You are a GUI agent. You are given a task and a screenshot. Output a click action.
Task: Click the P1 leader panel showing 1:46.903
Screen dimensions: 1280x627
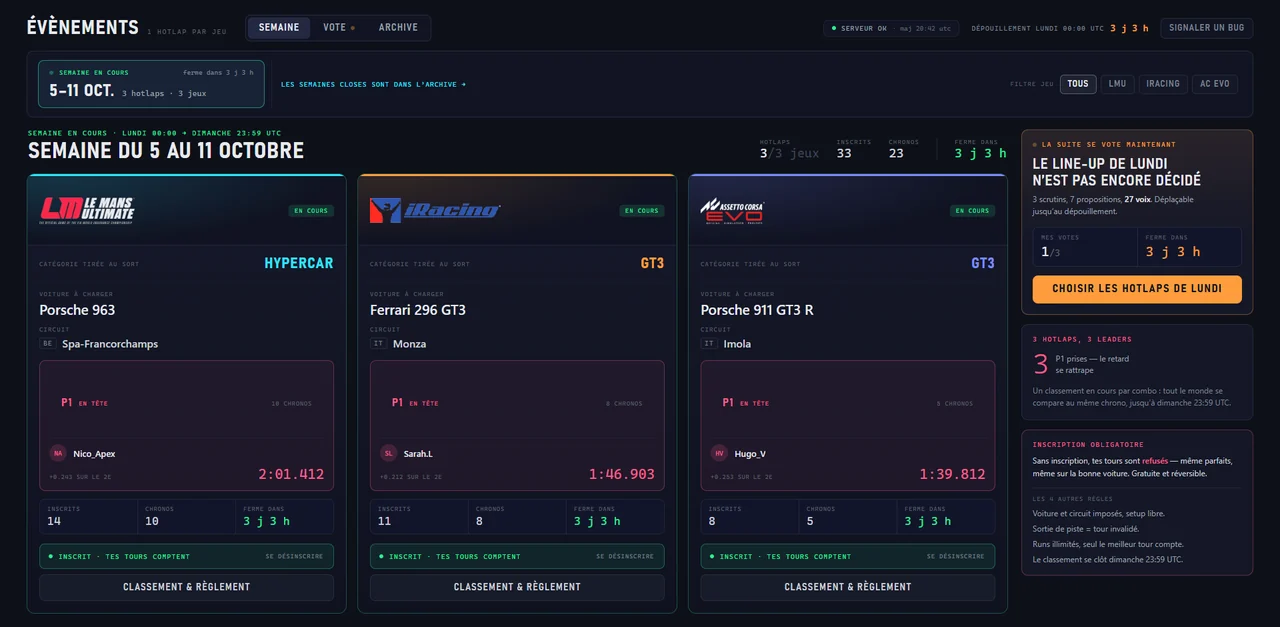coord(517,426)
